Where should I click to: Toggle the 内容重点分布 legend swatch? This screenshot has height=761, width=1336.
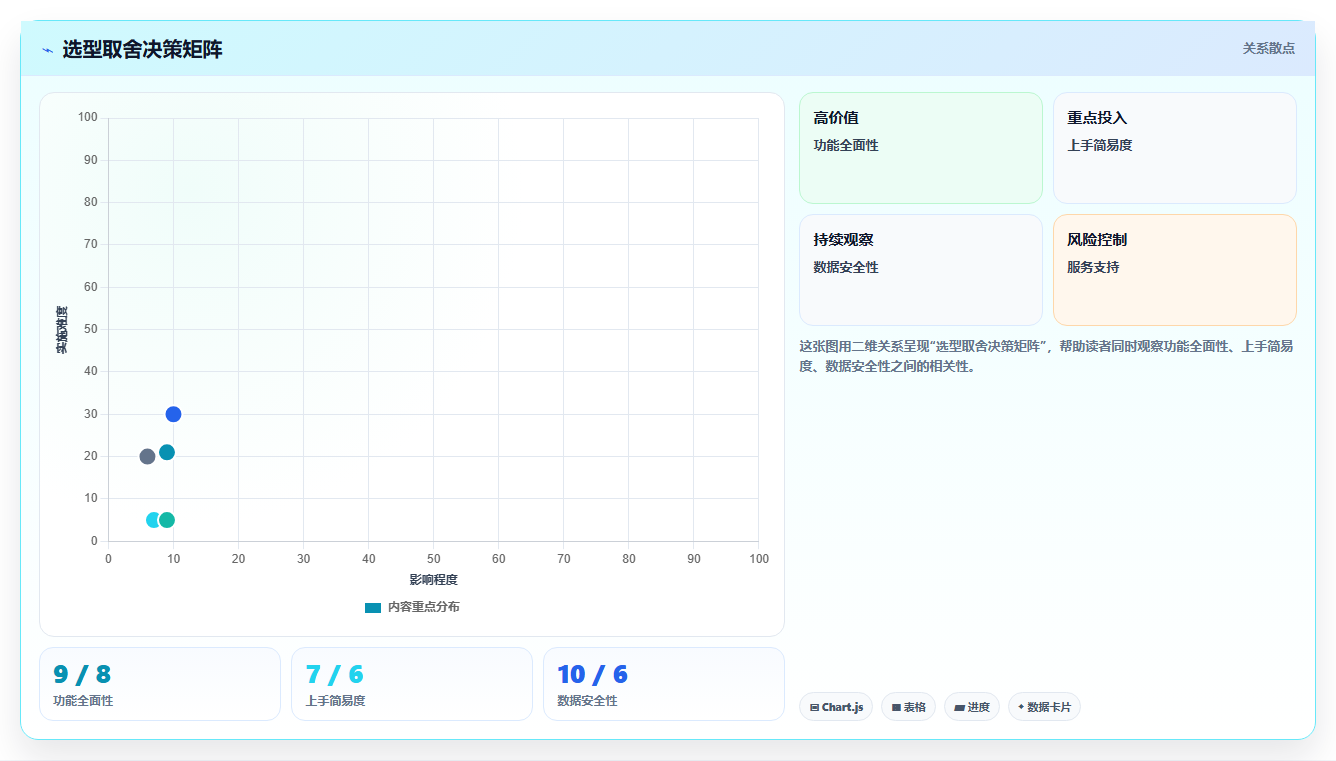click(373, 607)
